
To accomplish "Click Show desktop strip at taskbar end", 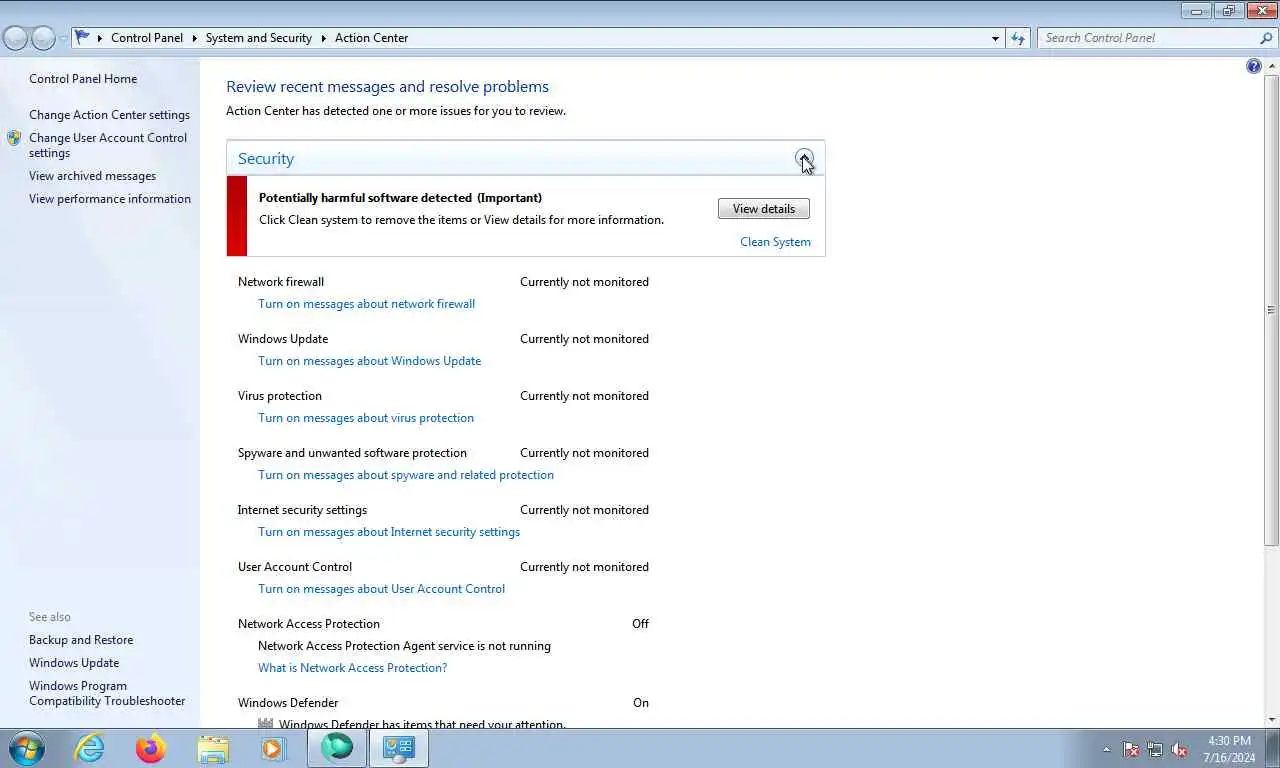I will point(1273,748).
